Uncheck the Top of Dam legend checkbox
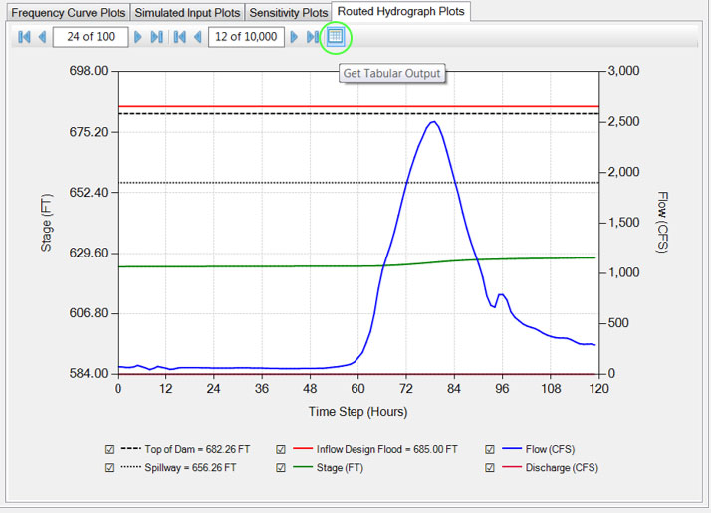The width and height of the screenshot is (711, 513). click(x=109, y=449)
